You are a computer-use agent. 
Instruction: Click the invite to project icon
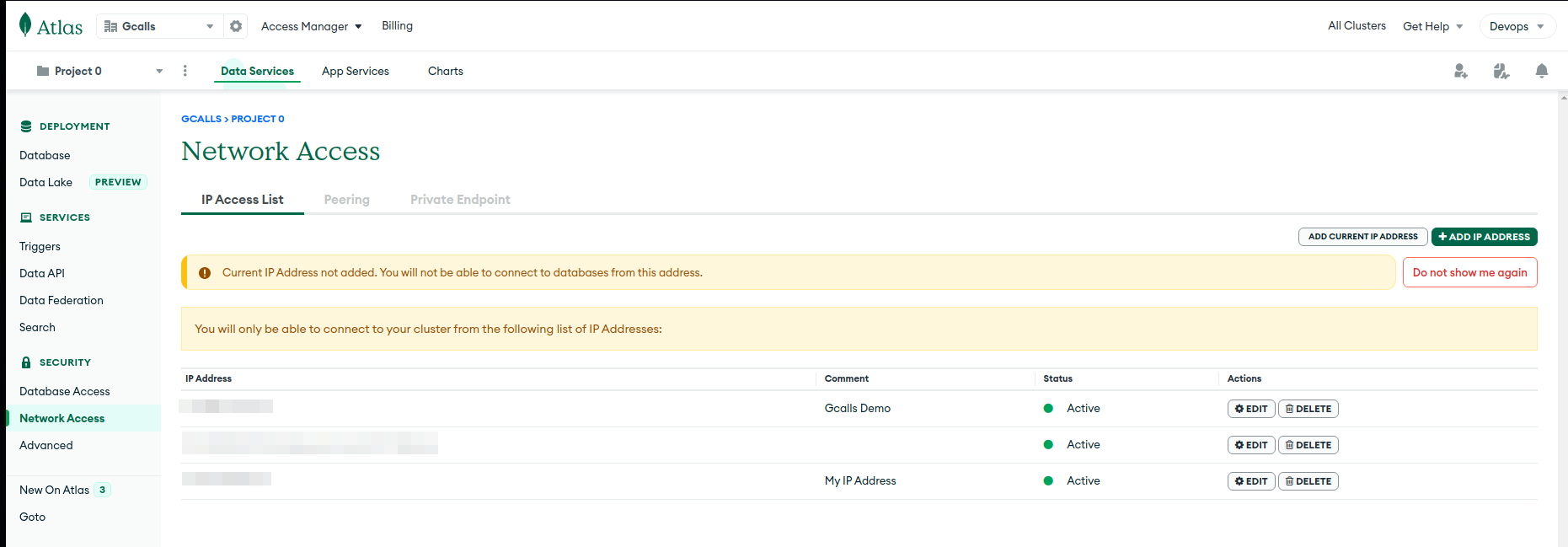[1461, 71]
